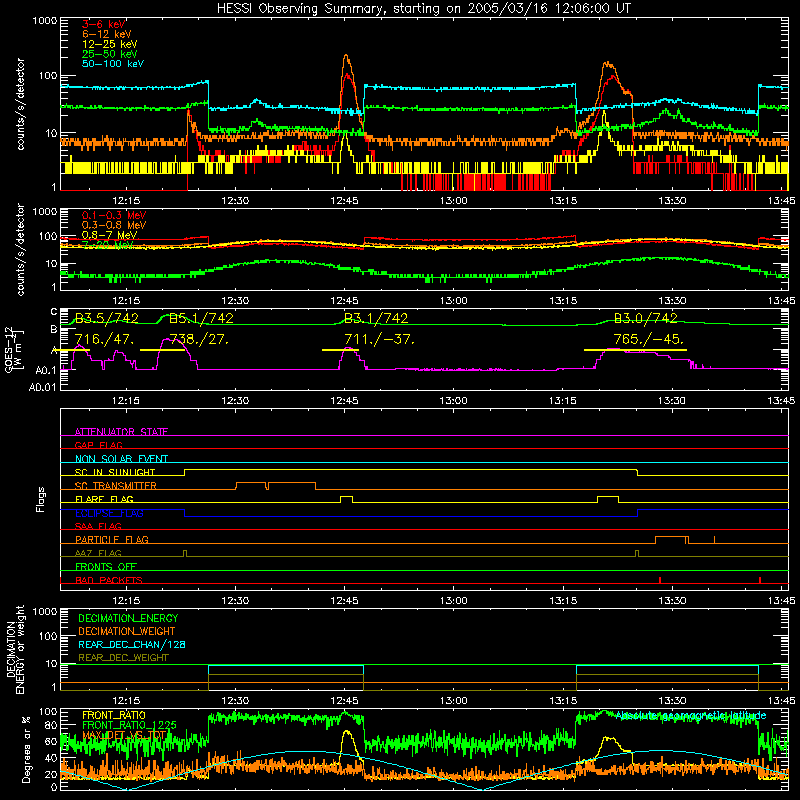Select the 765./-45. position label

(648, 339)
